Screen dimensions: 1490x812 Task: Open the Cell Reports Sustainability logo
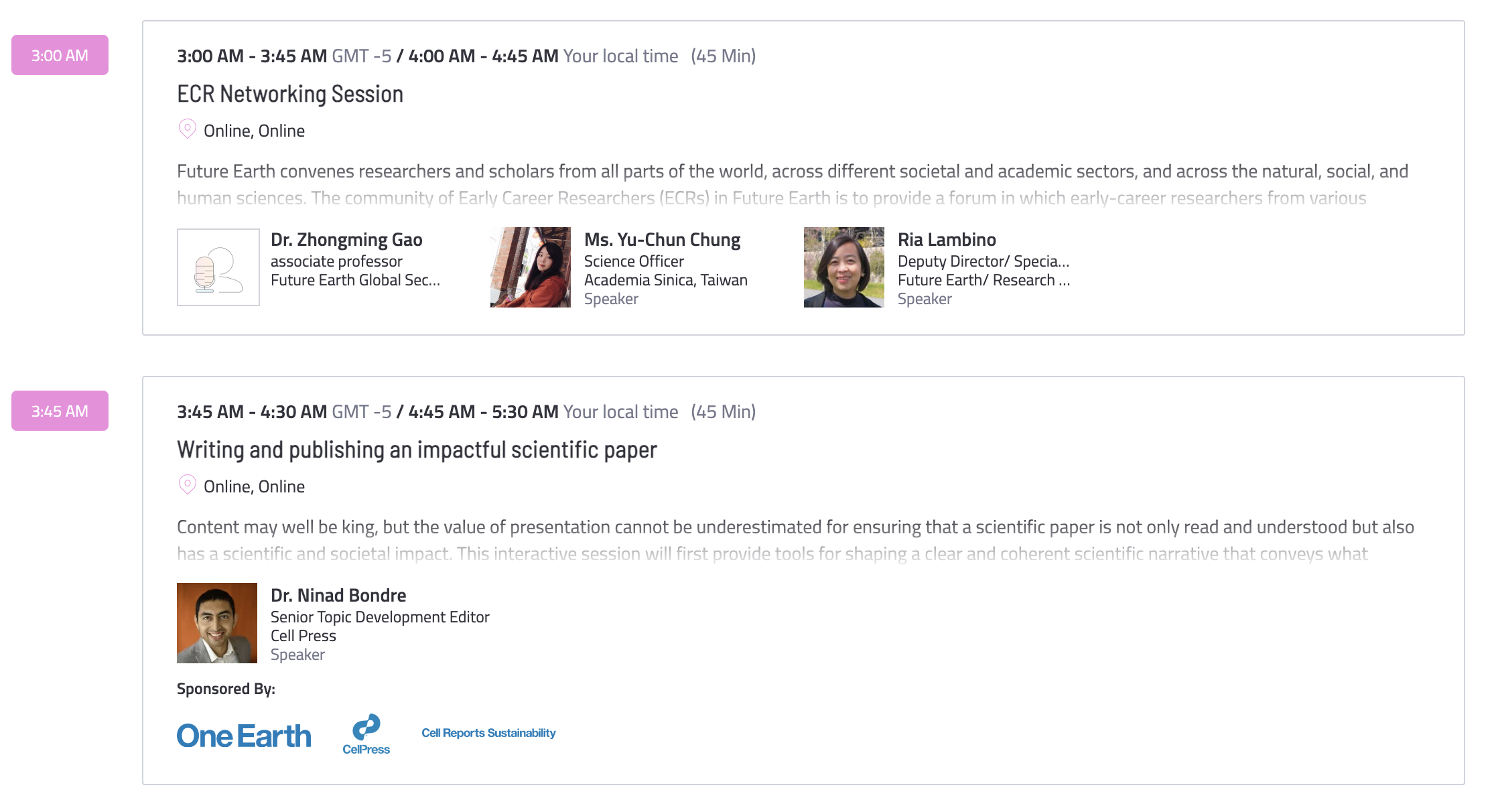[x=488, y=733]
